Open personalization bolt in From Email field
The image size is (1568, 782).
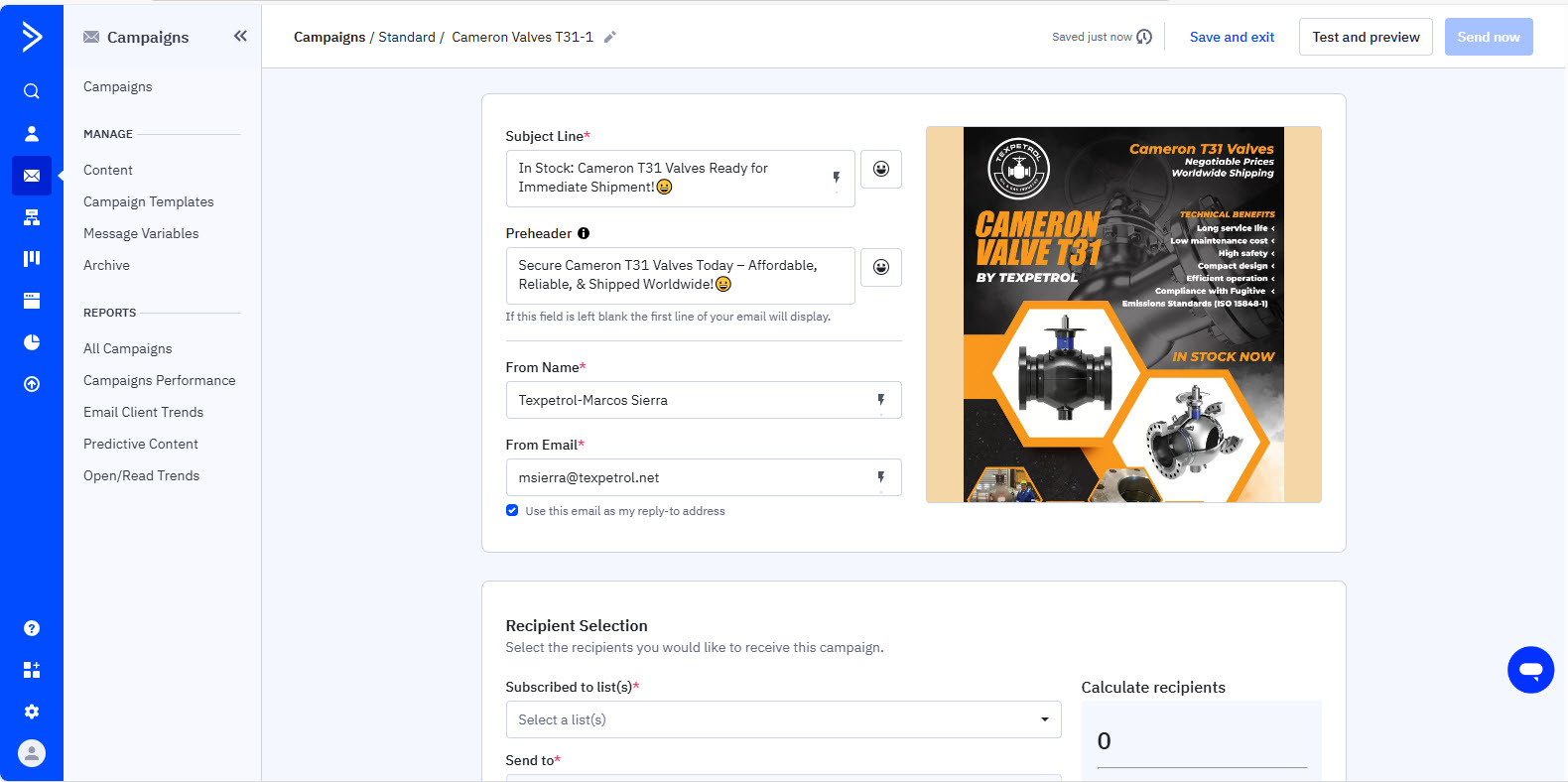coord(881,477)
